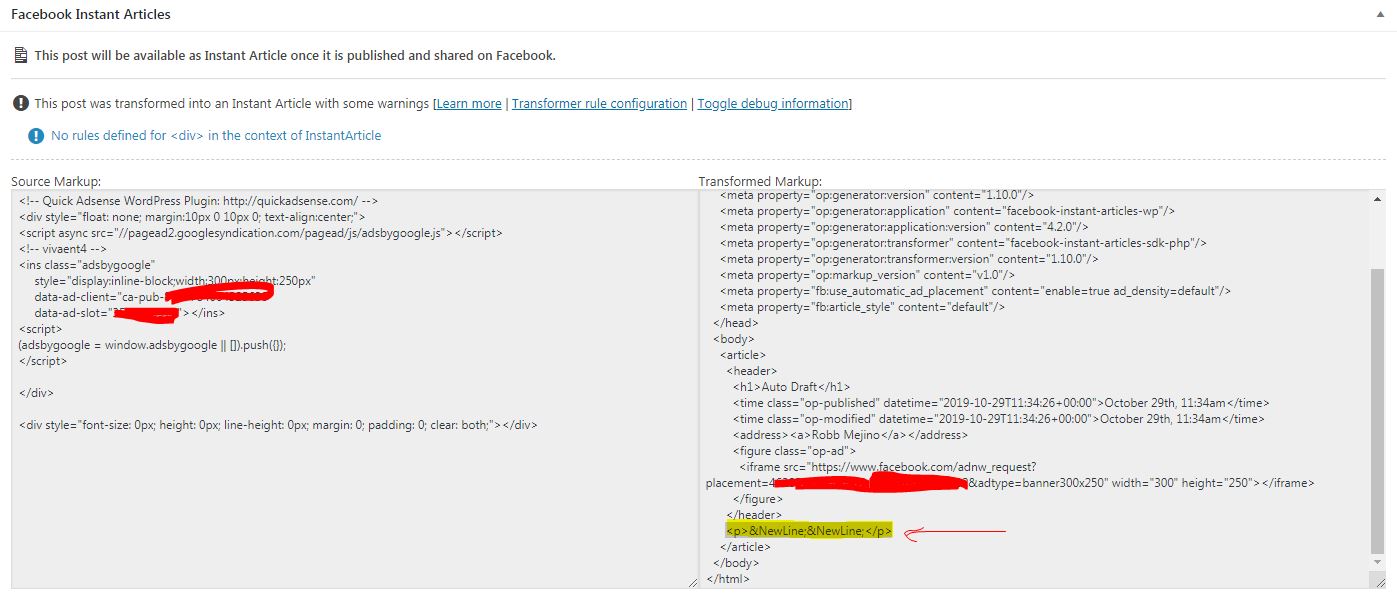Click the 'This post will be available' notice text

click(x=295, y=56)
